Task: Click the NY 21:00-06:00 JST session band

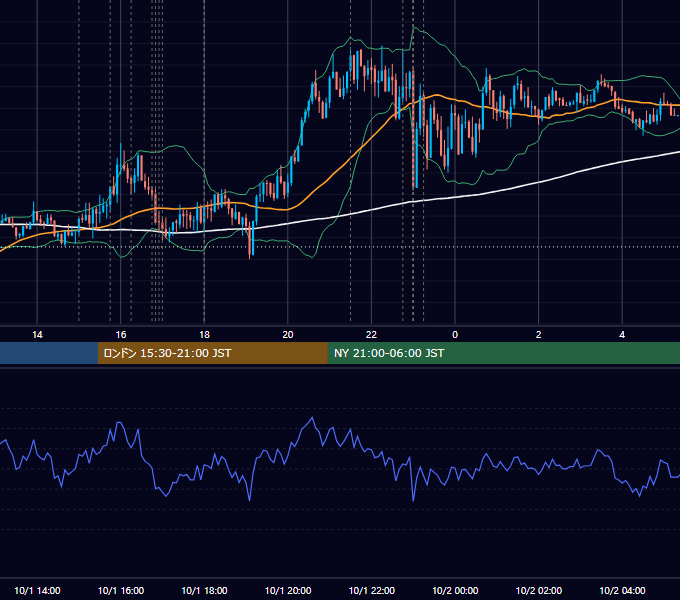Action: coord(503,353)
